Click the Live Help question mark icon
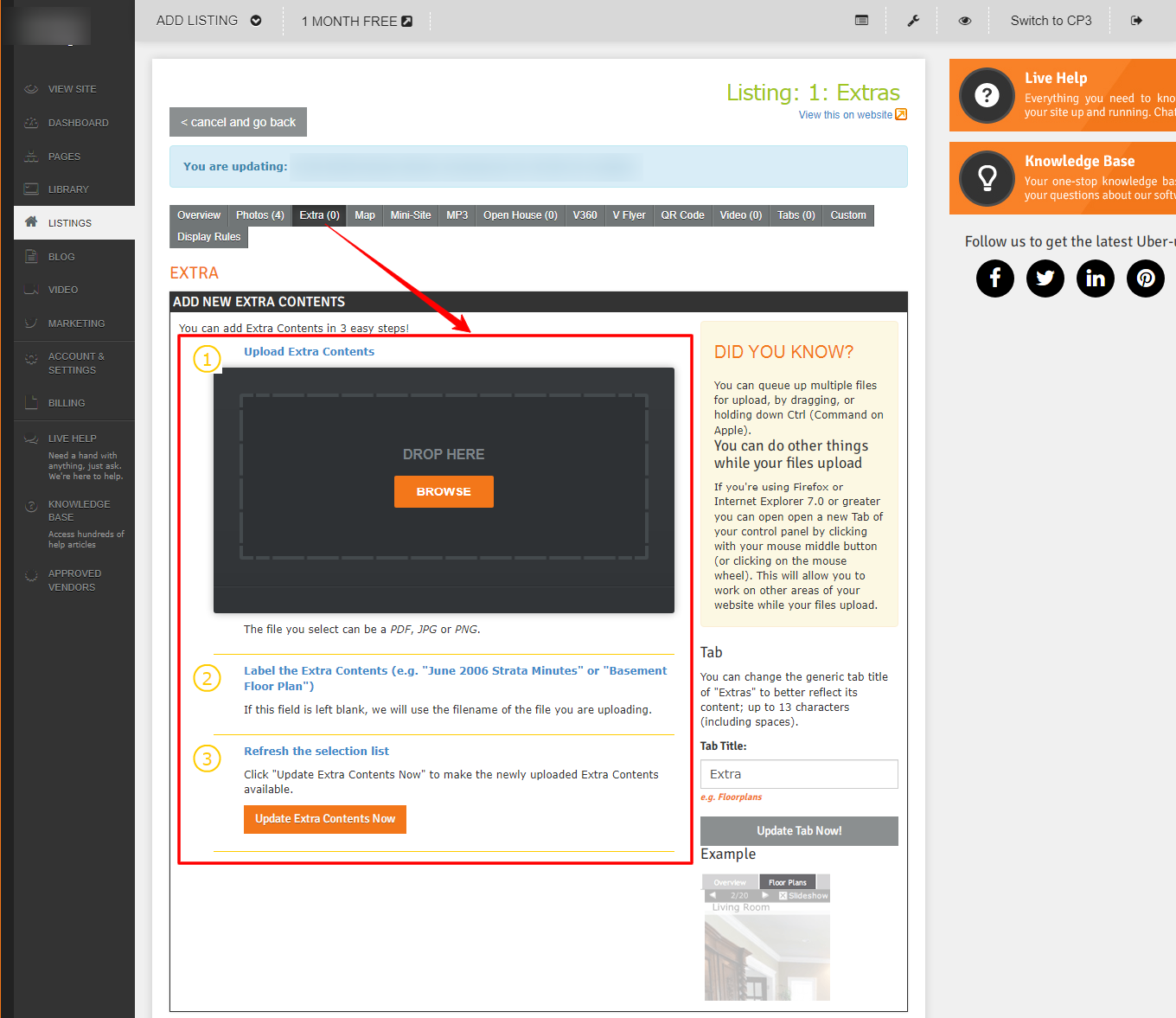The height and width of the screenshot is (1018, 1176). tap(987, 95)
